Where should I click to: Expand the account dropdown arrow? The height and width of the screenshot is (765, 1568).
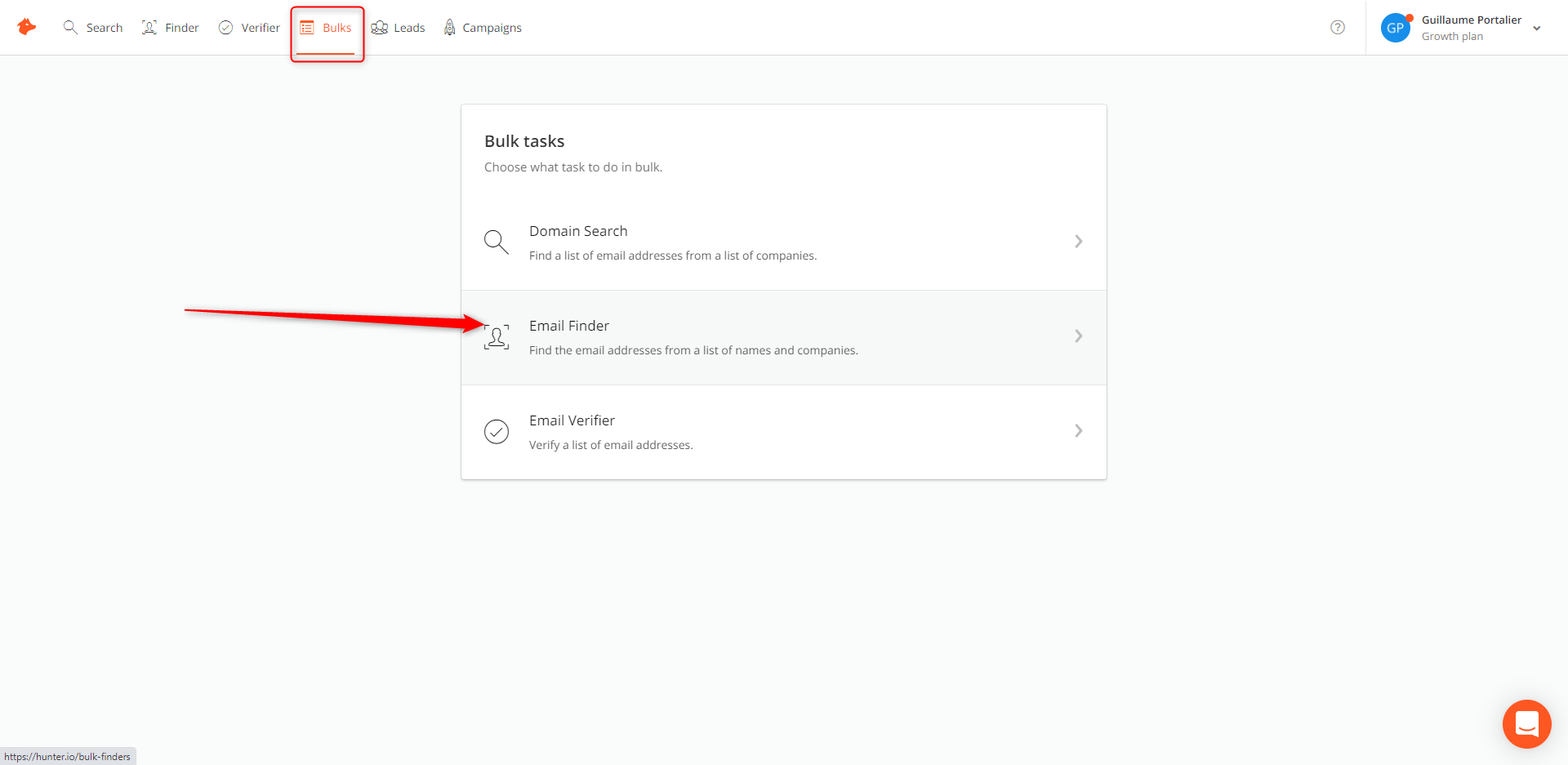pyautogui.click(x=1537, y=29)
